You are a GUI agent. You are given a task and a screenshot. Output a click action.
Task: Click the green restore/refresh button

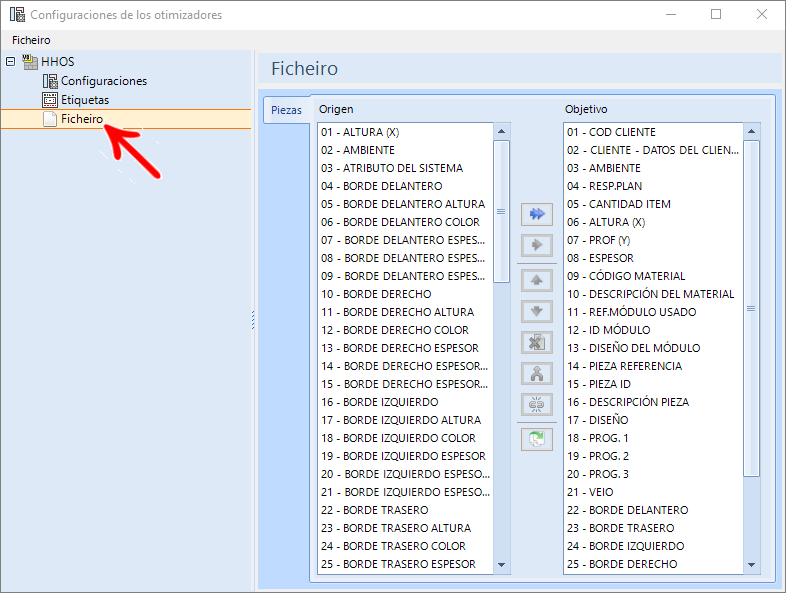(537, 440)
